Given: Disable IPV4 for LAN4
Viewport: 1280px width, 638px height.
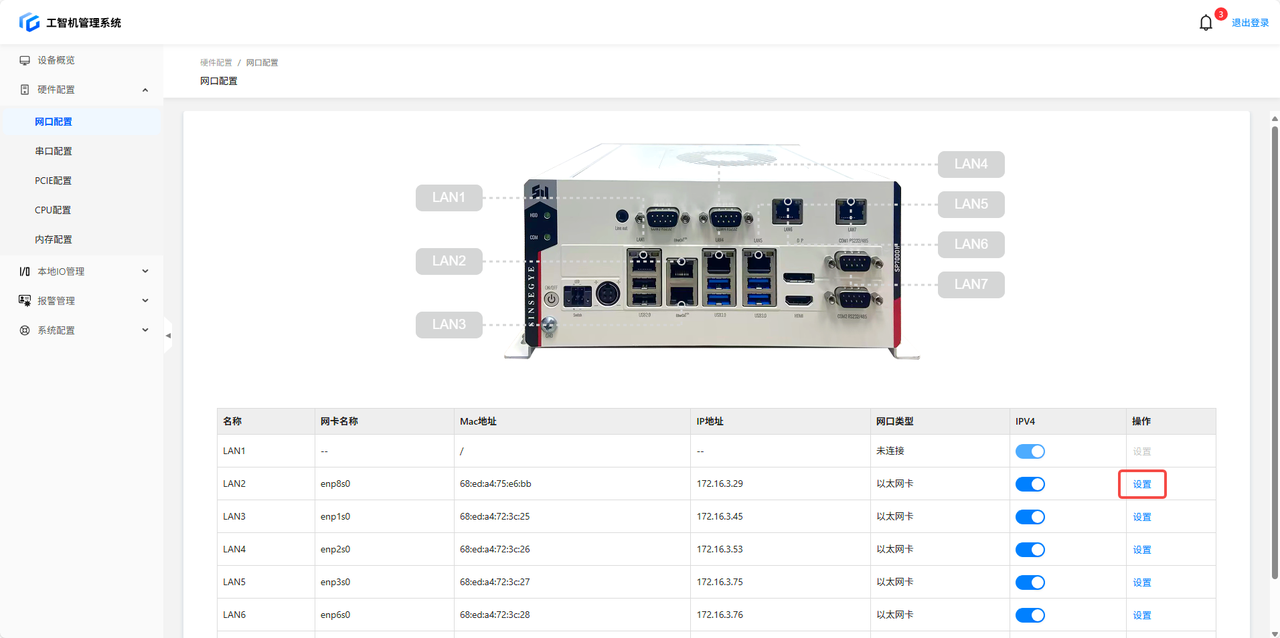Looking at the screenshot, I should (x=1030, y=550).
